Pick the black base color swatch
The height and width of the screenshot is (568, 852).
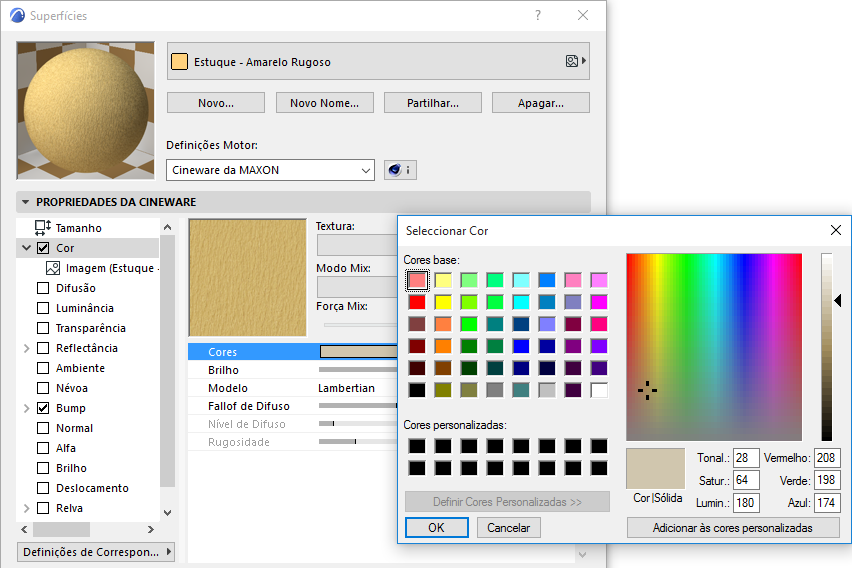[417, 390]
